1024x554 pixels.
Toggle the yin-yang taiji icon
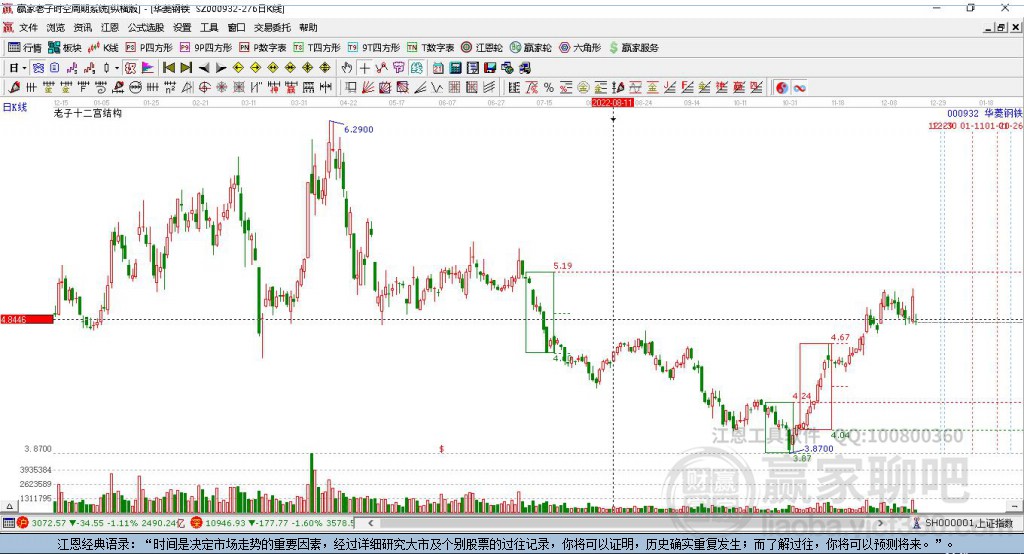pyautogui.click(x=782, y=88)
